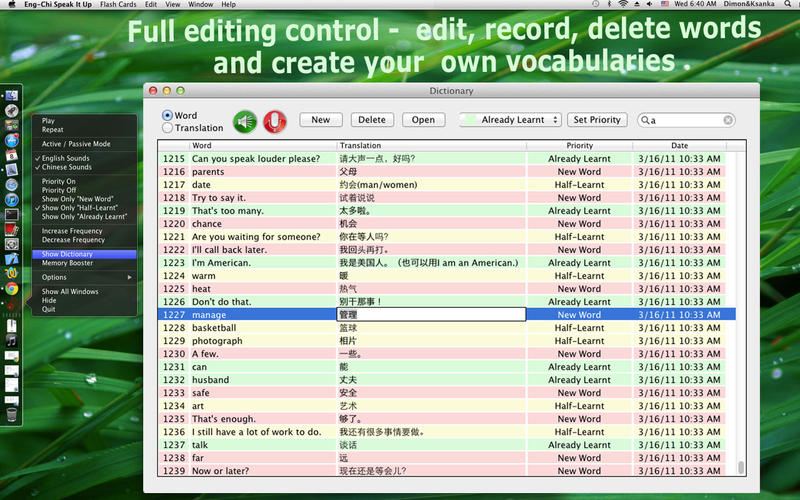Open the US flag input source menu
Image resolution: width=800 pixels, height=500 pixels.
click(x=665, y=4)
